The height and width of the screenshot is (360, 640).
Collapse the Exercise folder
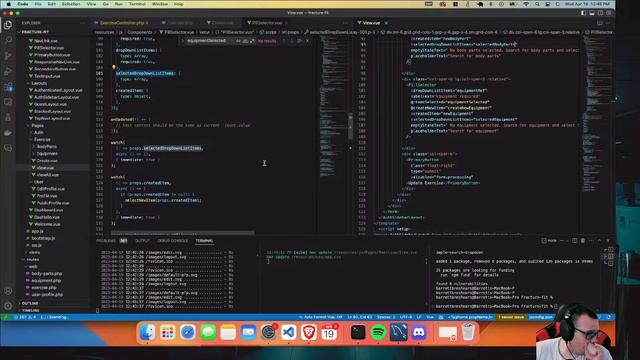click(42, 140)
